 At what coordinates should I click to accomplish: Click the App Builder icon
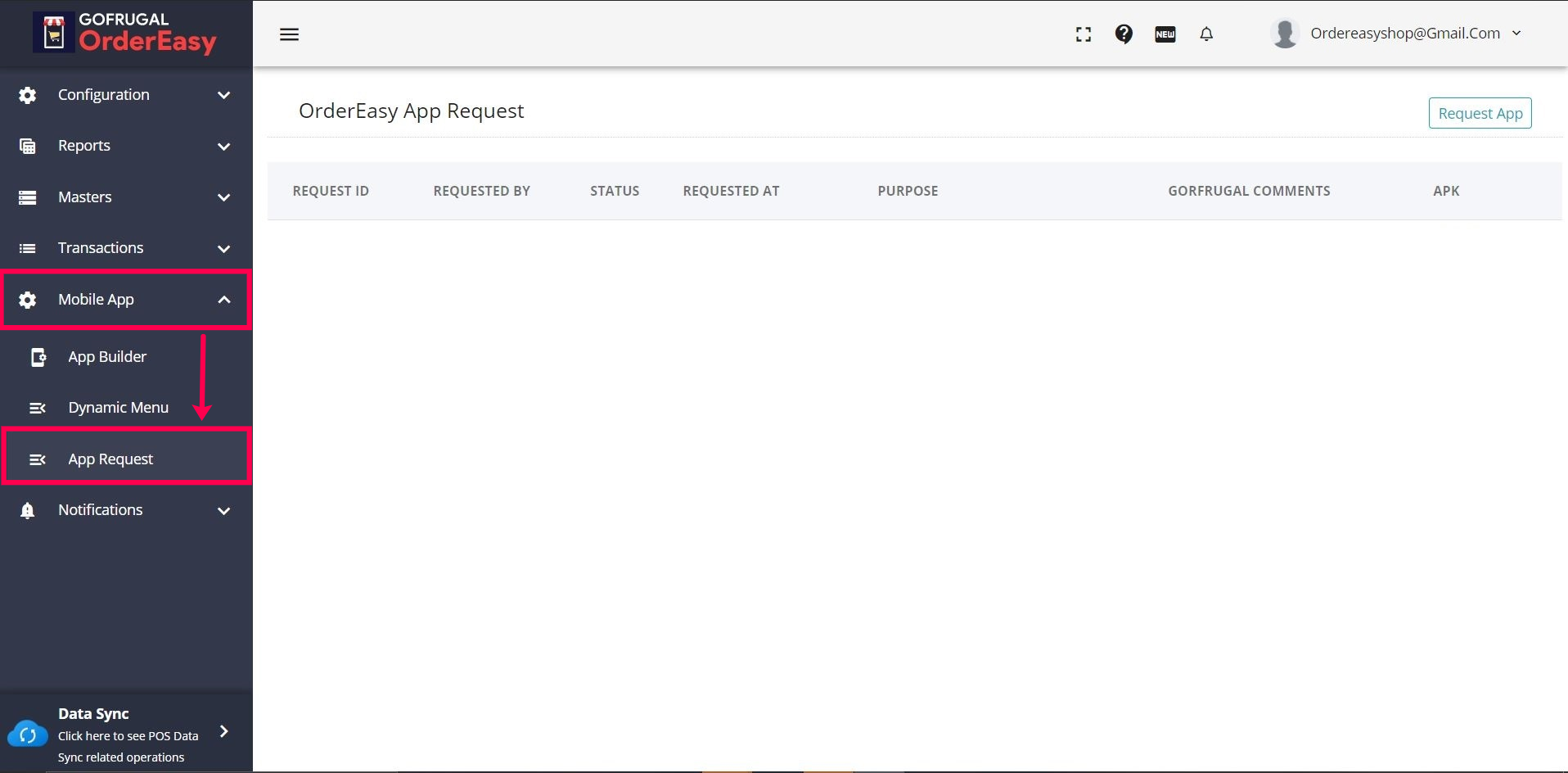tap(38, 357)
